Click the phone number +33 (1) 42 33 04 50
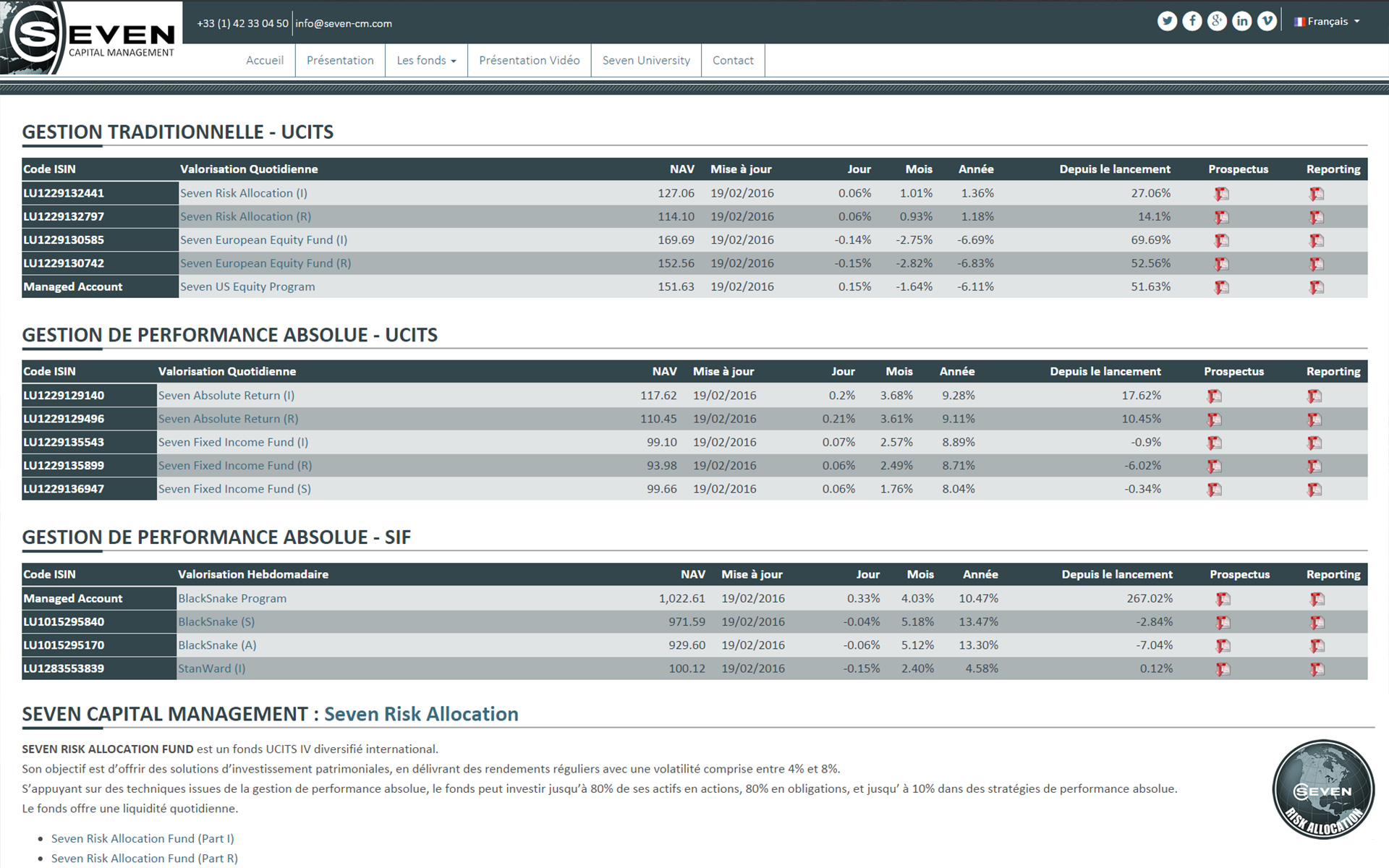This screenshot has height=868, width=1389. point(242,23)
